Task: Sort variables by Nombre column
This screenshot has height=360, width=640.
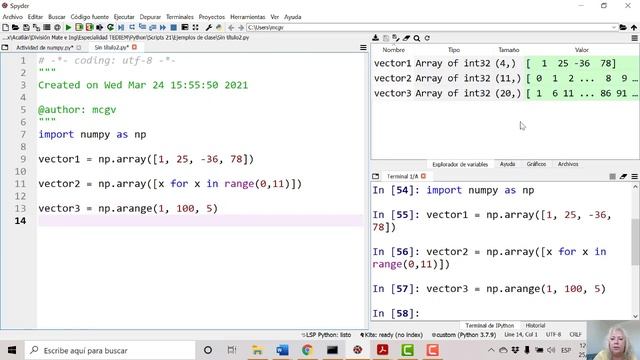Action: coord(393,50)
